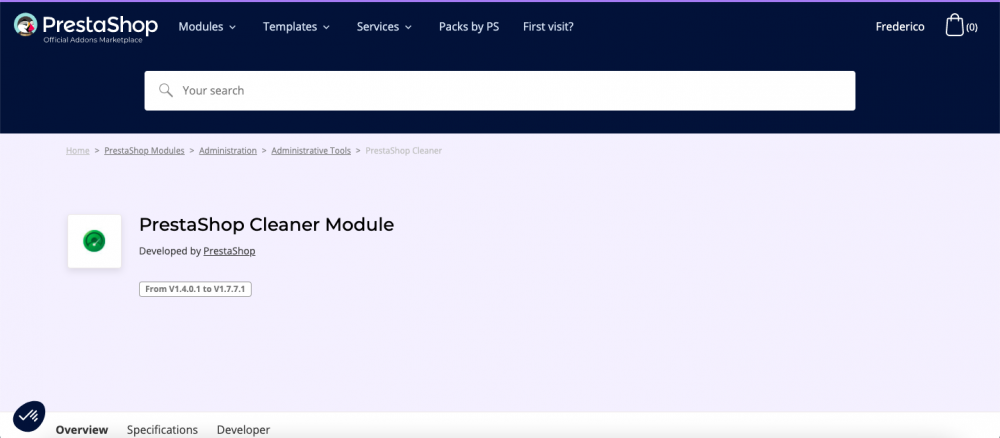1000x438 pixels.
Task: Open the round checkmark widget button
Action: point(29,416)
